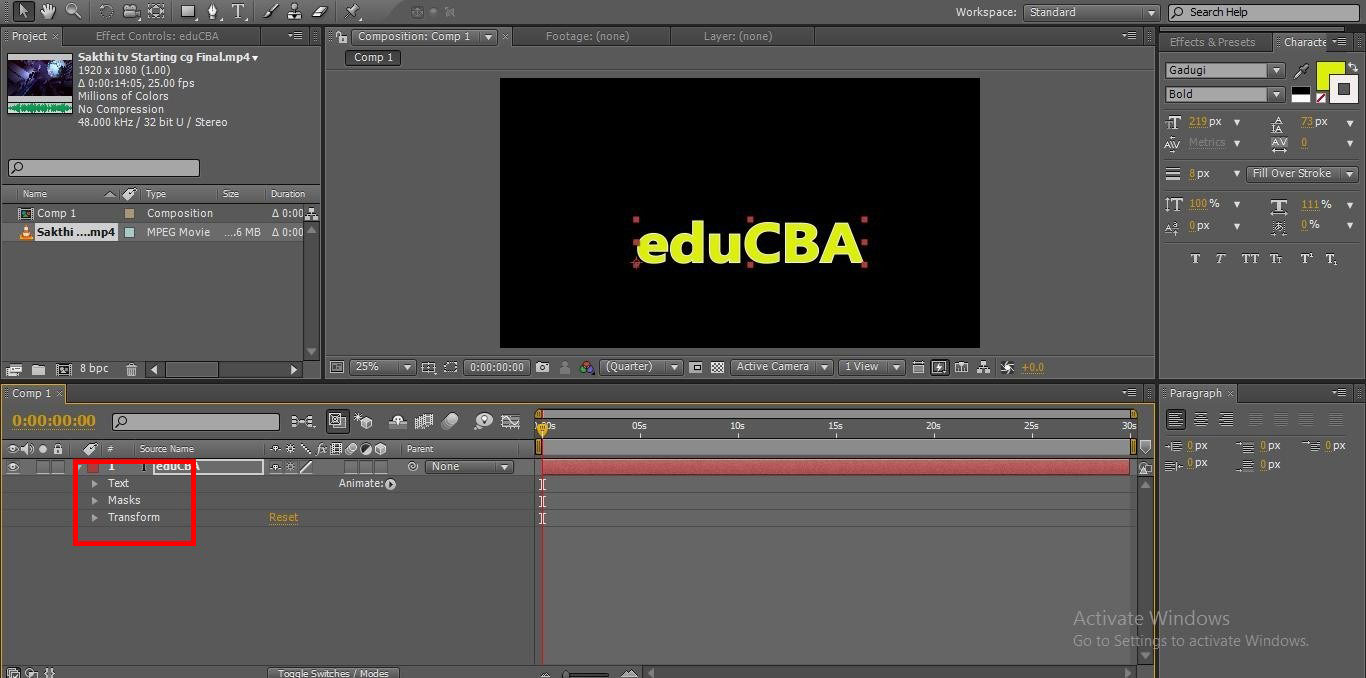Click the Search Help input field

(x=1262, y=12)
